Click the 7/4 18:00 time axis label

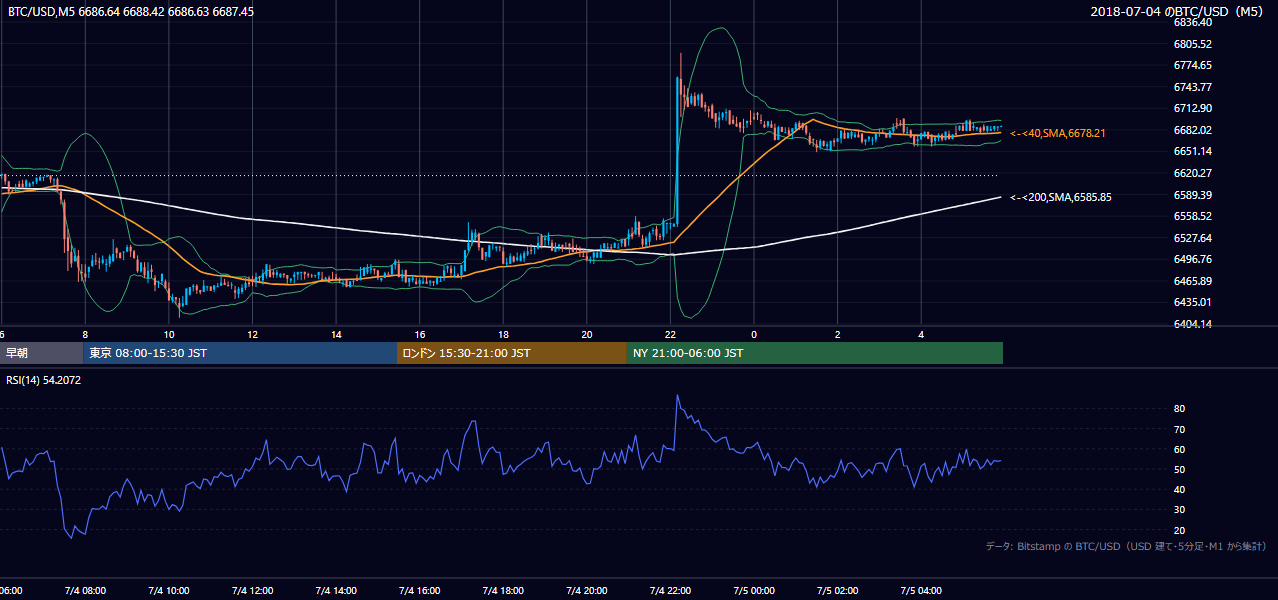pyautogui.click(x=503, y=591)
